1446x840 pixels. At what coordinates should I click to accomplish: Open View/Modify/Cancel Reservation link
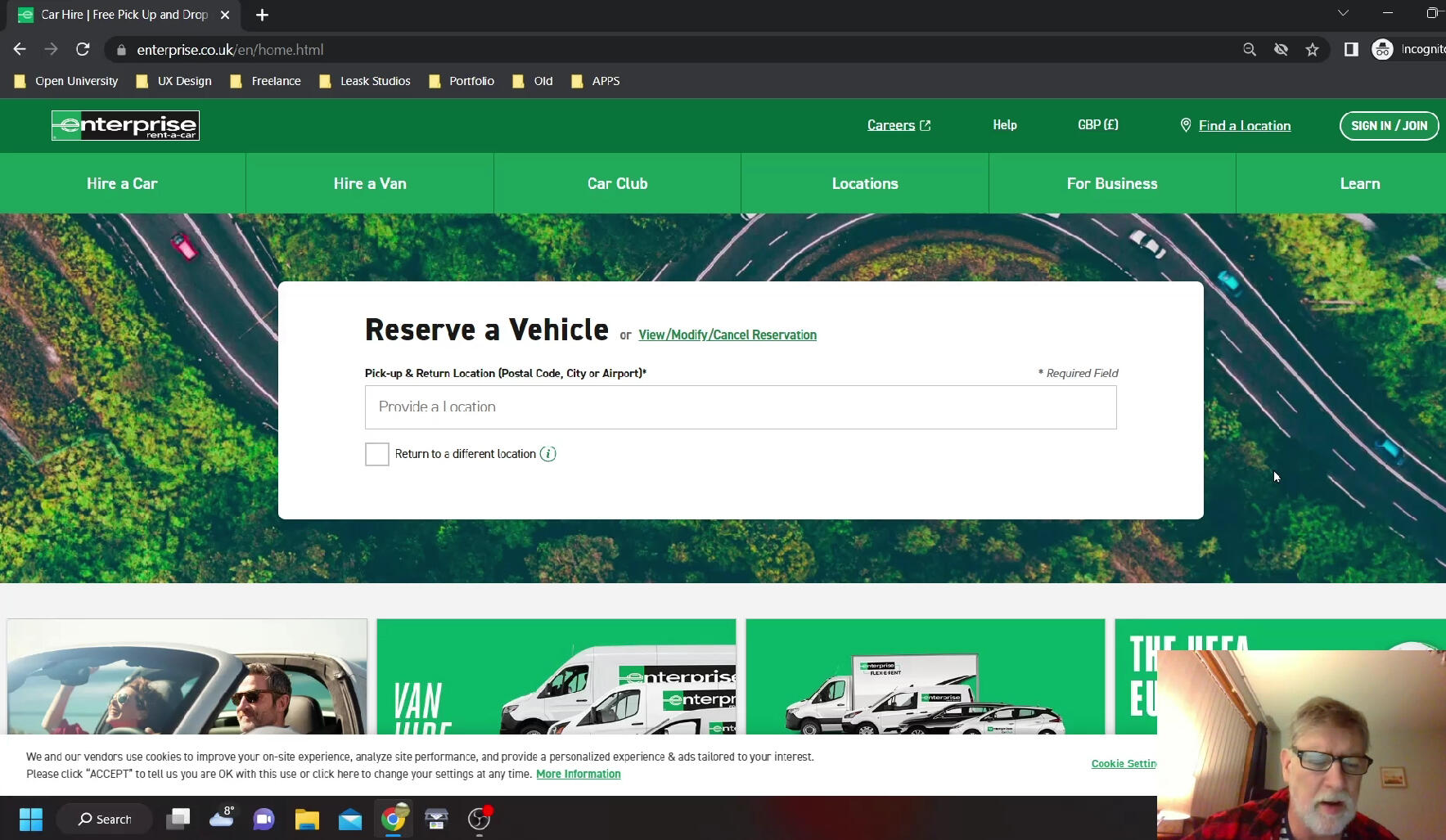point(728,335)
